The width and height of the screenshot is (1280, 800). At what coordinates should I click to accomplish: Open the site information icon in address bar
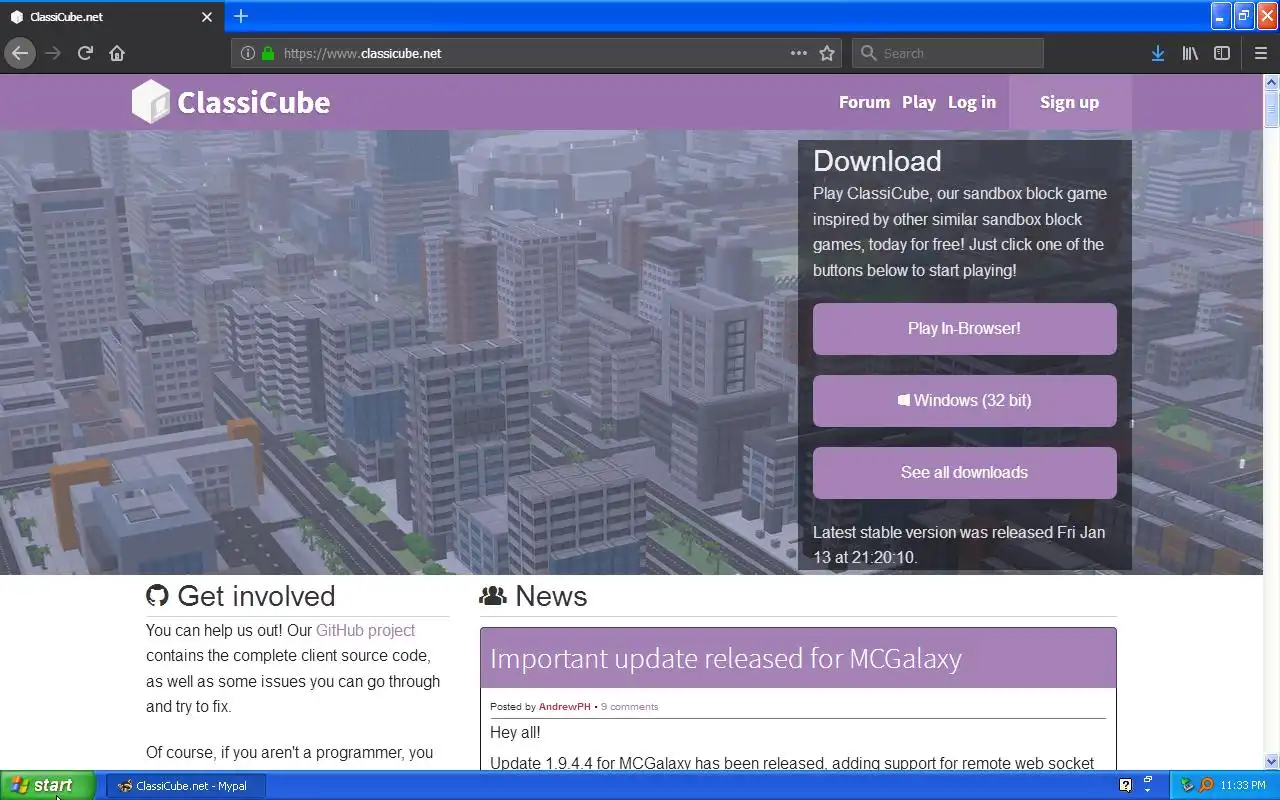click(248, 53)
